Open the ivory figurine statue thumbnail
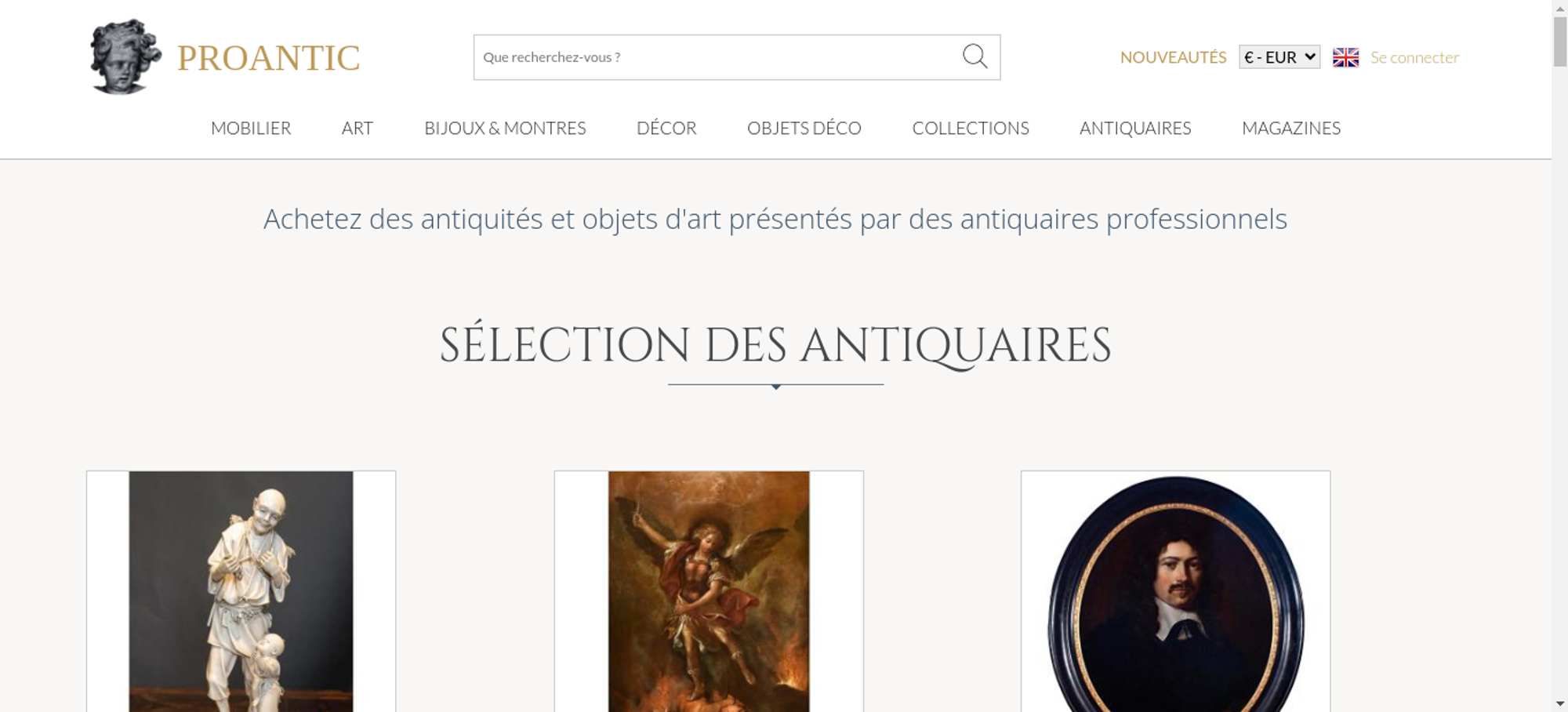This screenshot has height=712, width=1568. click(241, 591)
